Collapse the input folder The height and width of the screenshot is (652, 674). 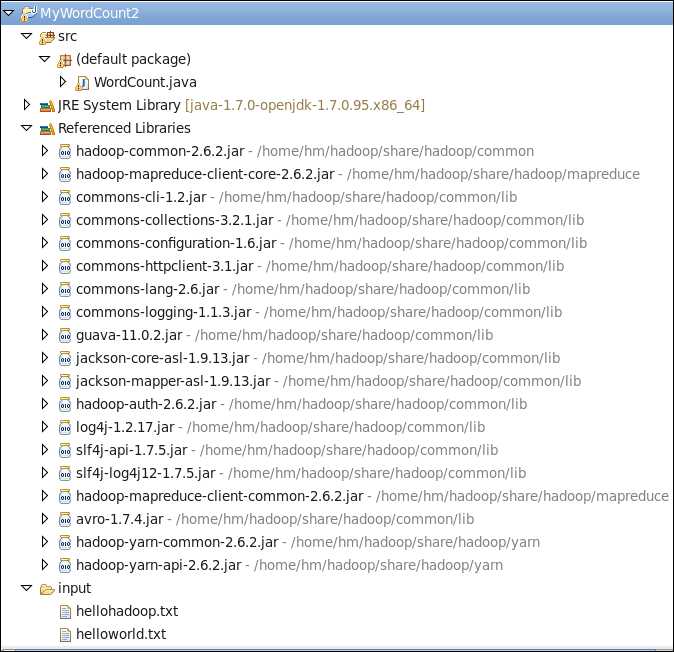27,588
